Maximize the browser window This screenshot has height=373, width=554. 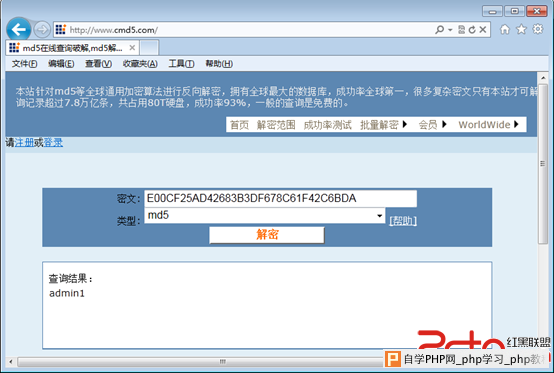[x=514, y=11]
